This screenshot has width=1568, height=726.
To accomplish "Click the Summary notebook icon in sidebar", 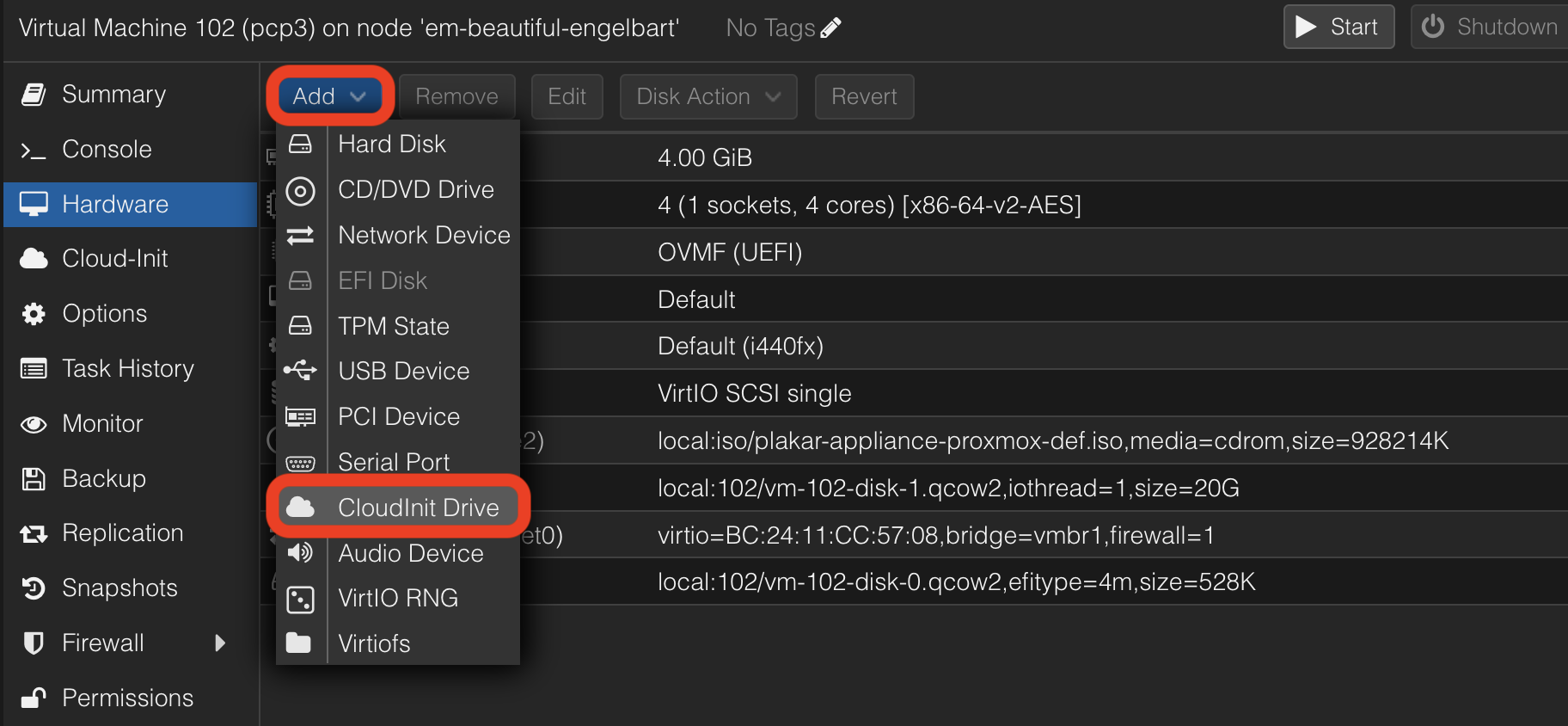I will (x=34, y=95).
